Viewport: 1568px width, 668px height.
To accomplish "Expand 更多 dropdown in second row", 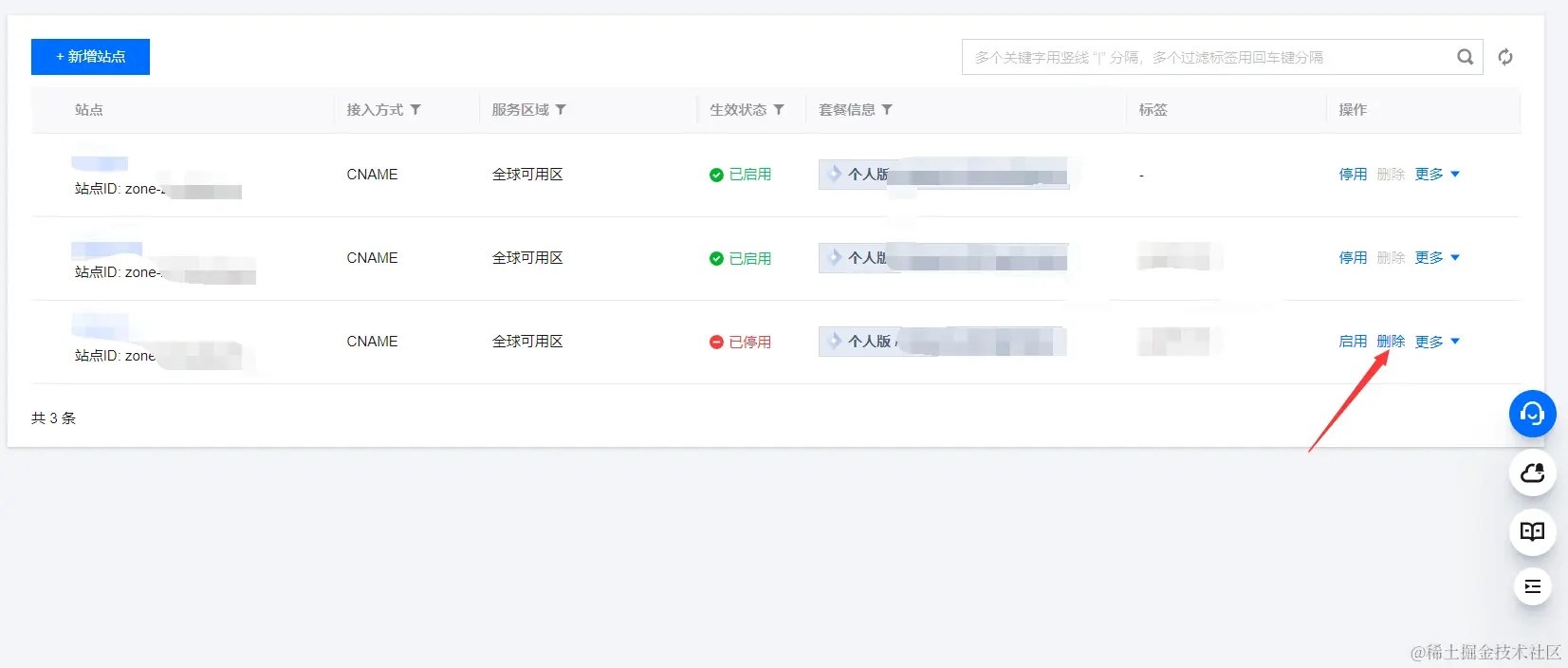I will tap(1437, 258).
